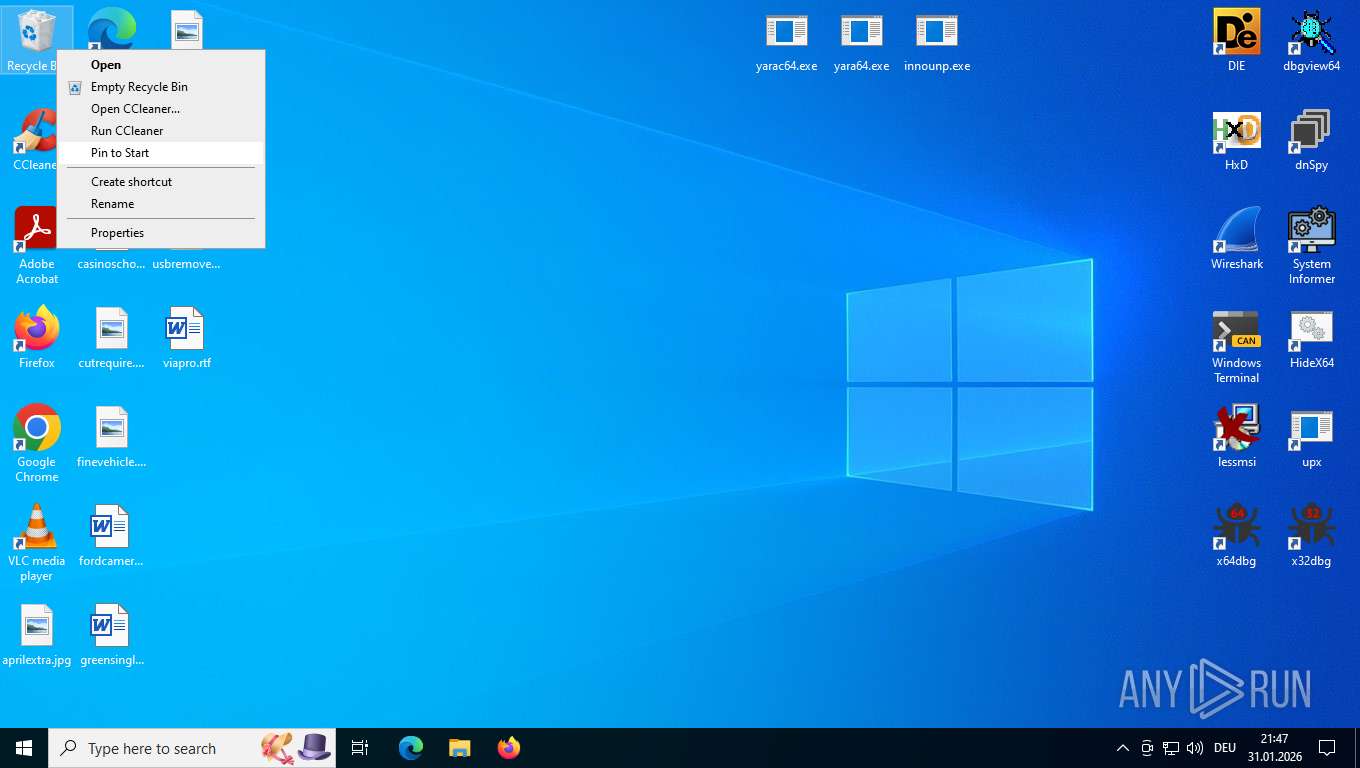Focus the taskbar search box
The width and height of the screenshot is (1360, 768).
192,748
